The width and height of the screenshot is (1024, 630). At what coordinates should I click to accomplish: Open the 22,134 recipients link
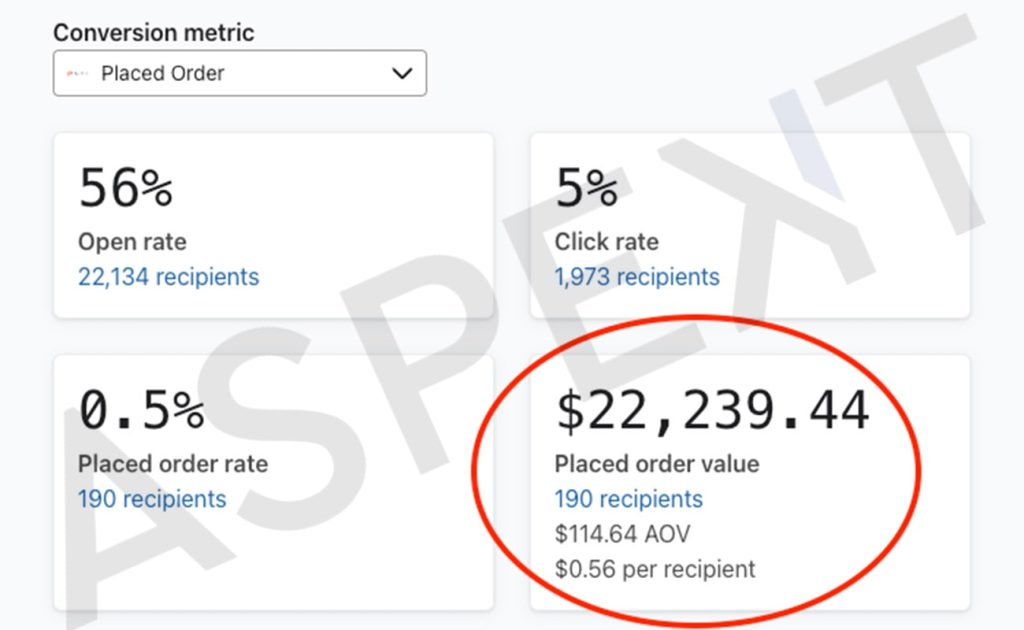point(168,277)
